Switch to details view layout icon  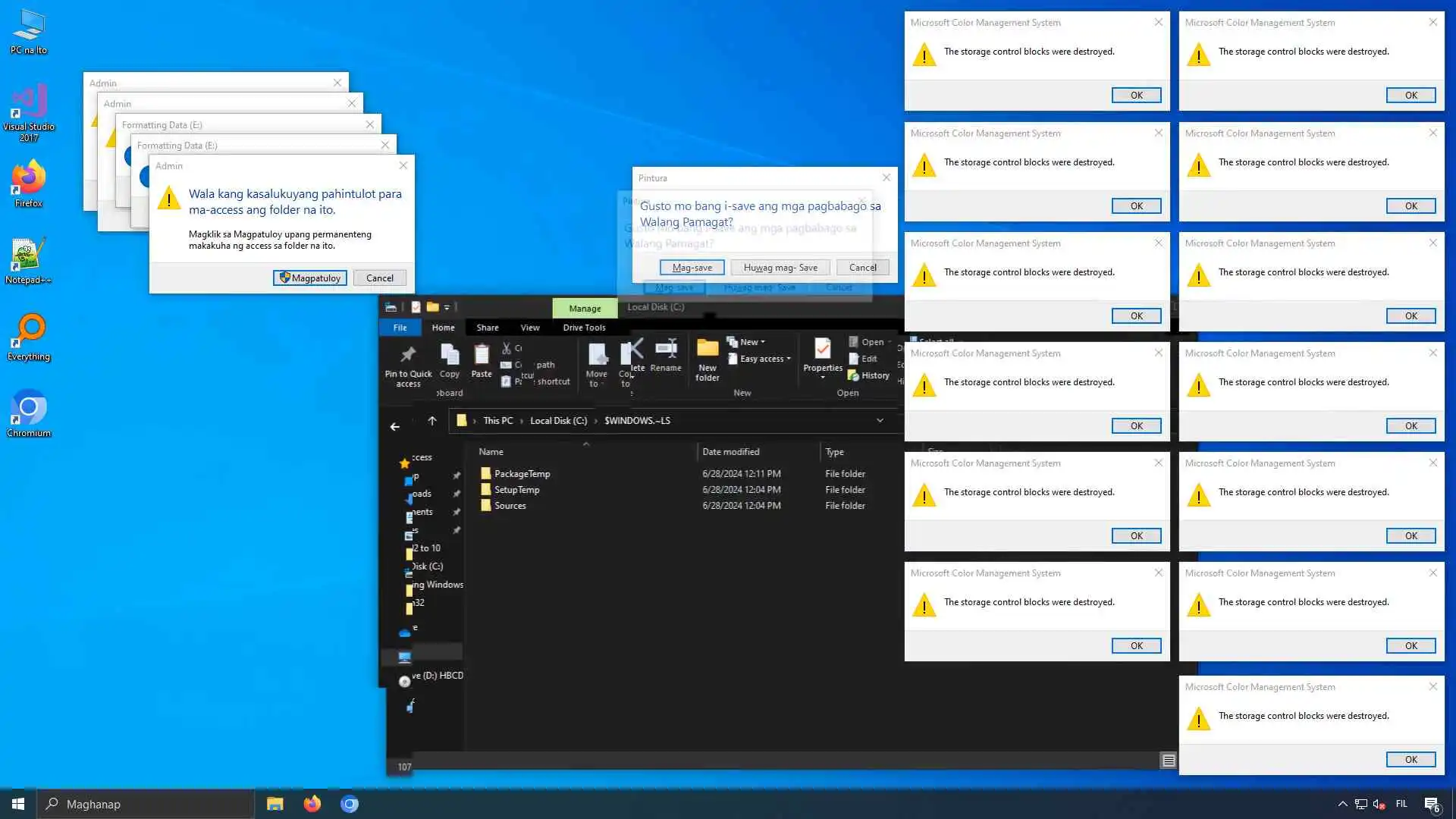[x=1169, y=761]
